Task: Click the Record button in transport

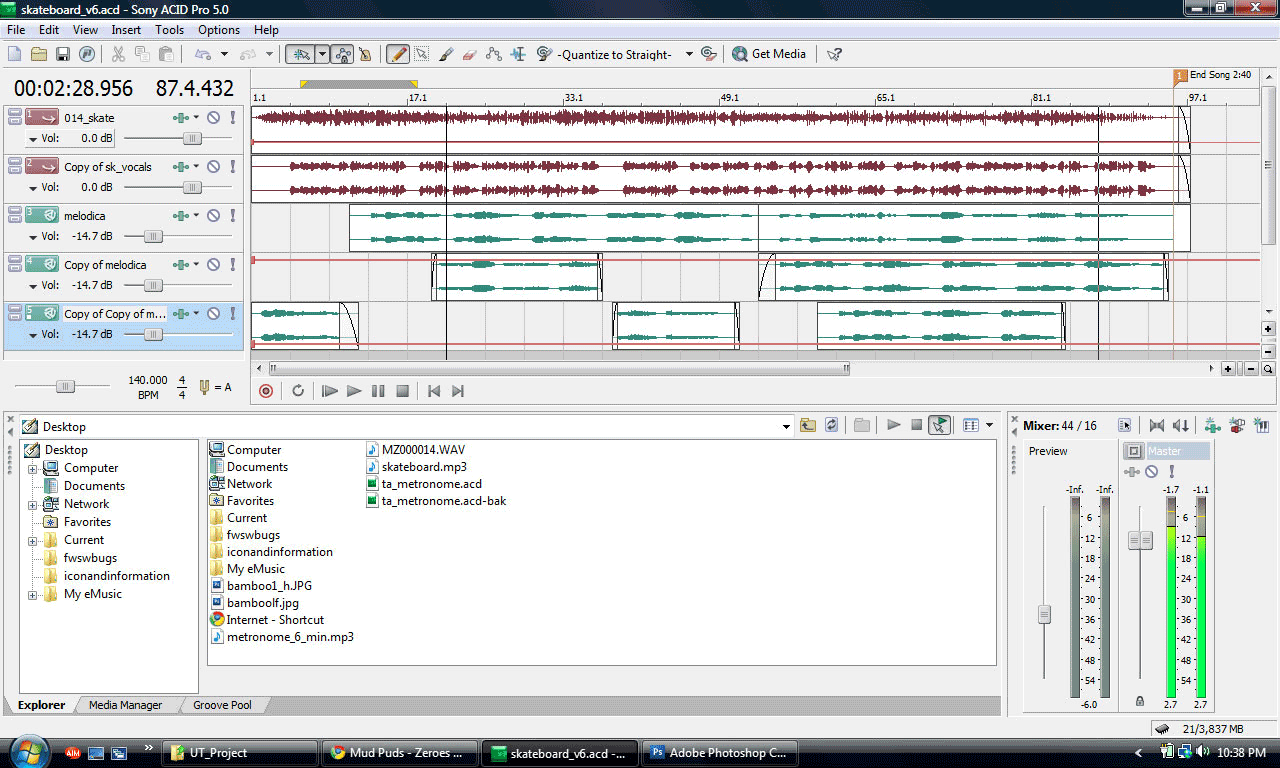Action: point(266,391)
